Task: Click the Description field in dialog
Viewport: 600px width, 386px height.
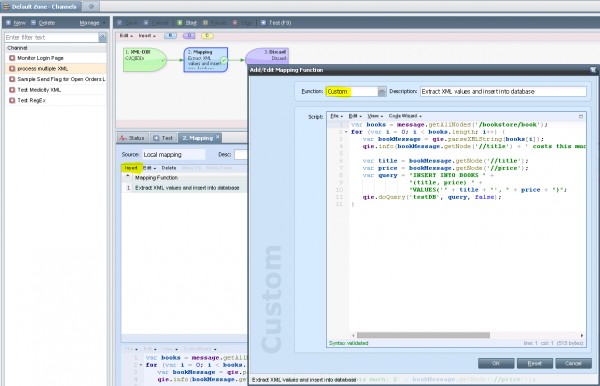Action: 503,91
